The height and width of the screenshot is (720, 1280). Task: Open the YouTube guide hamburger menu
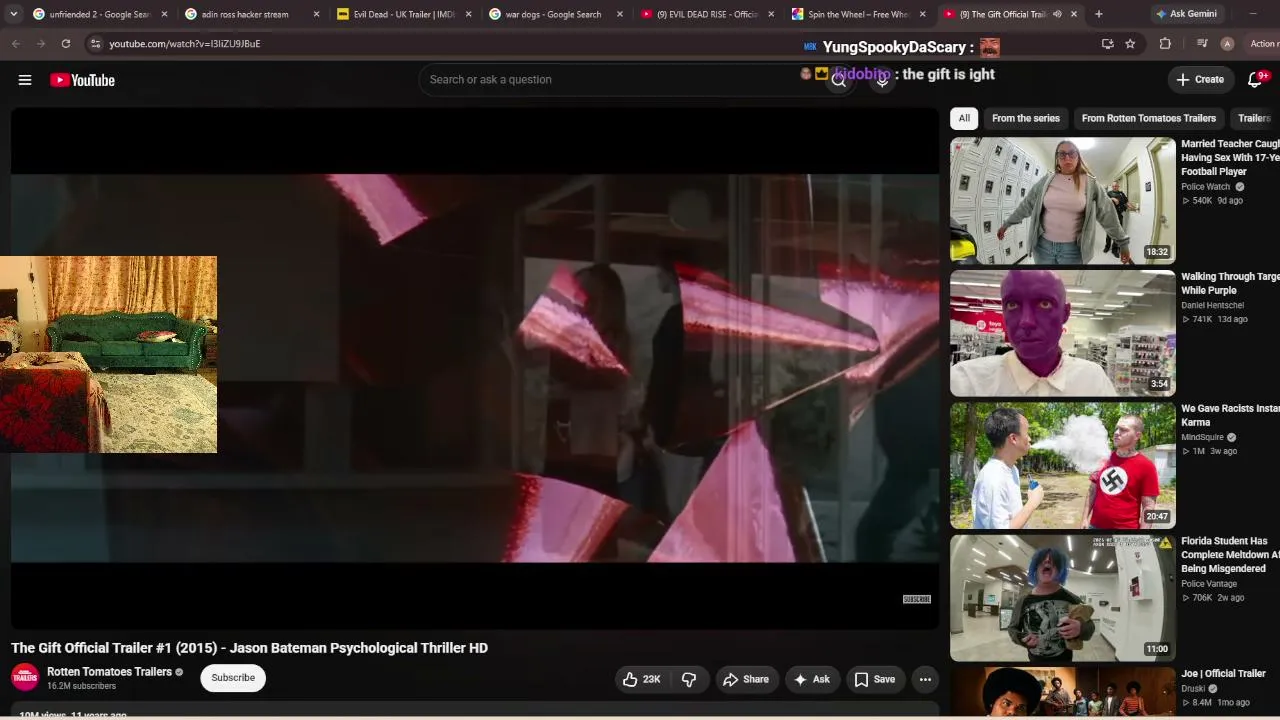pos(25,80)
